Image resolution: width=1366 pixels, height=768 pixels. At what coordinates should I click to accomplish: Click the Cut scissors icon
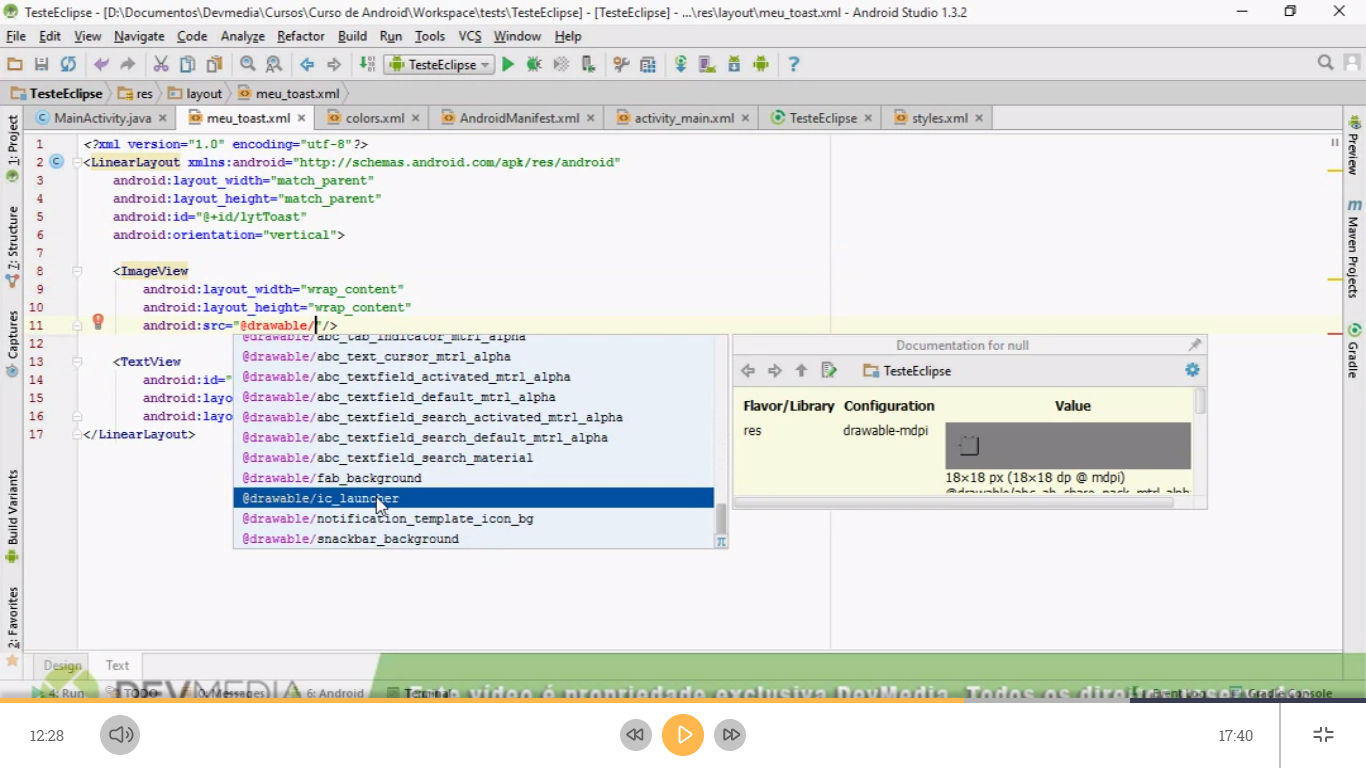160,64
